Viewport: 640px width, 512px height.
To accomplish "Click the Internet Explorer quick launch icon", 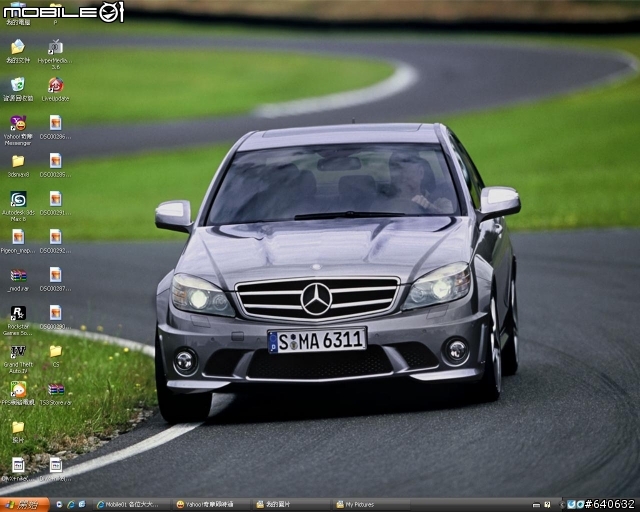I will tap(71, 505).
